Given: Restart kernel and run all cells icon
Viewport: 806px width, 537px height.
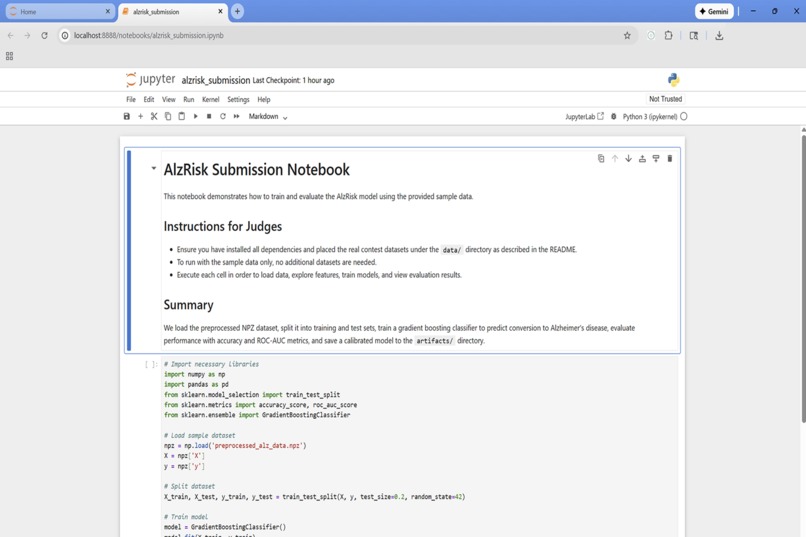Looking at the screenshot, I should pyautogui.click(x=236, y=117).
